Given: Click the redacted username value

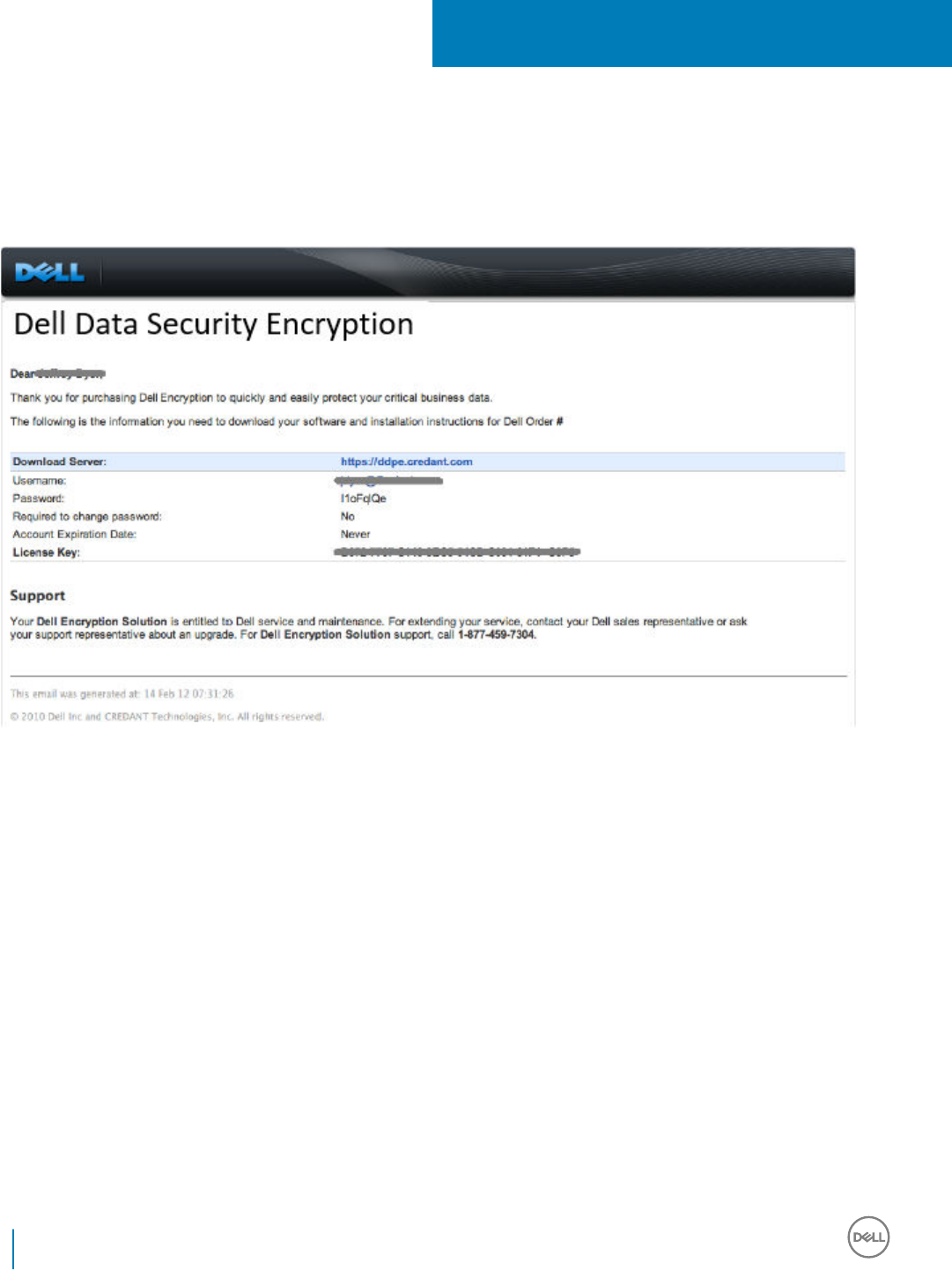Looking at the screenshot, I should coord(388,481).
